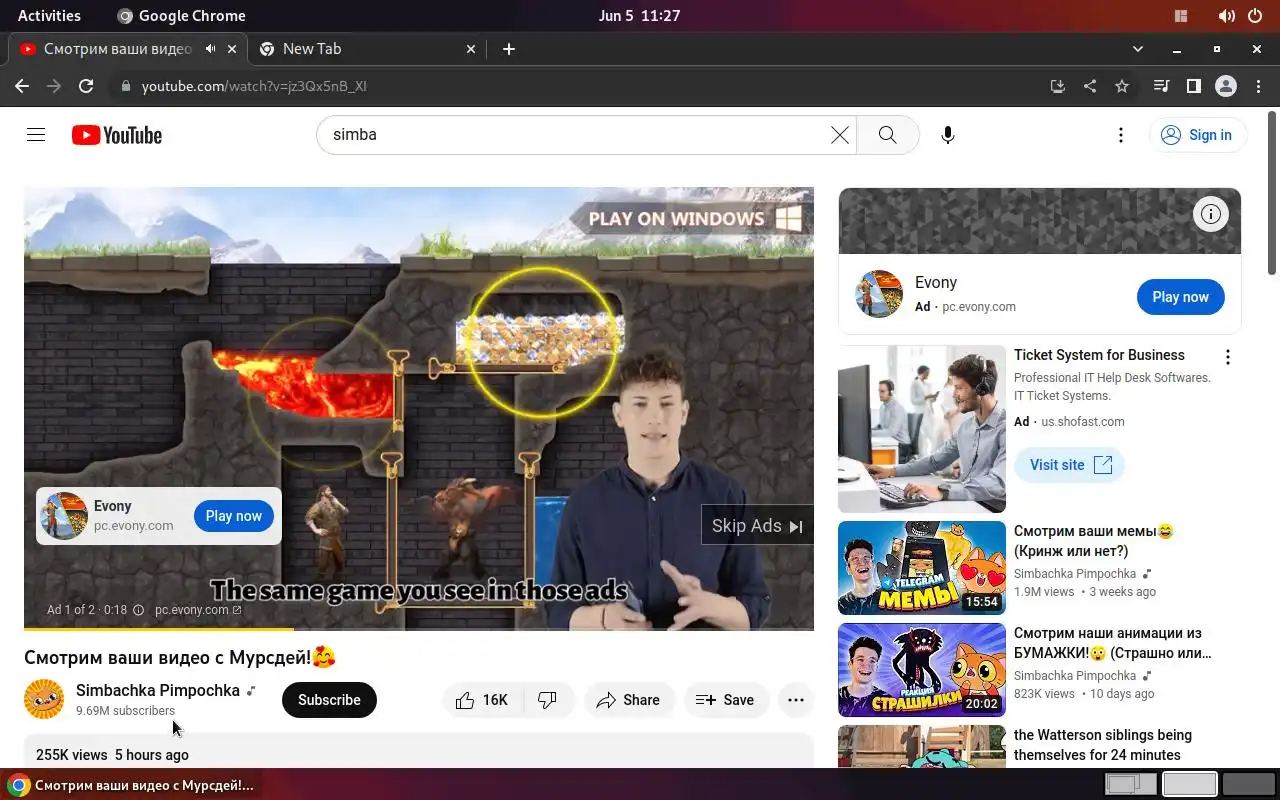The width and height of the screenshot is (1280, 800).
Task: Close the New Tab tab
Action: point(471,49)
